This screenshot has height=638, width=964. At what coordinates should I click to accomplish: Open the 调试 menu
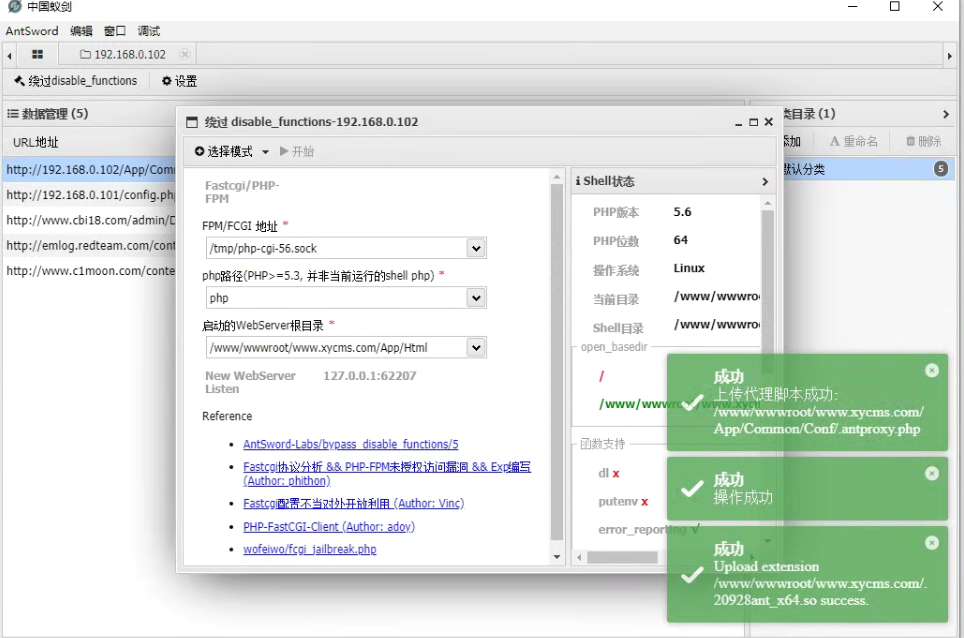click(148, 31)
